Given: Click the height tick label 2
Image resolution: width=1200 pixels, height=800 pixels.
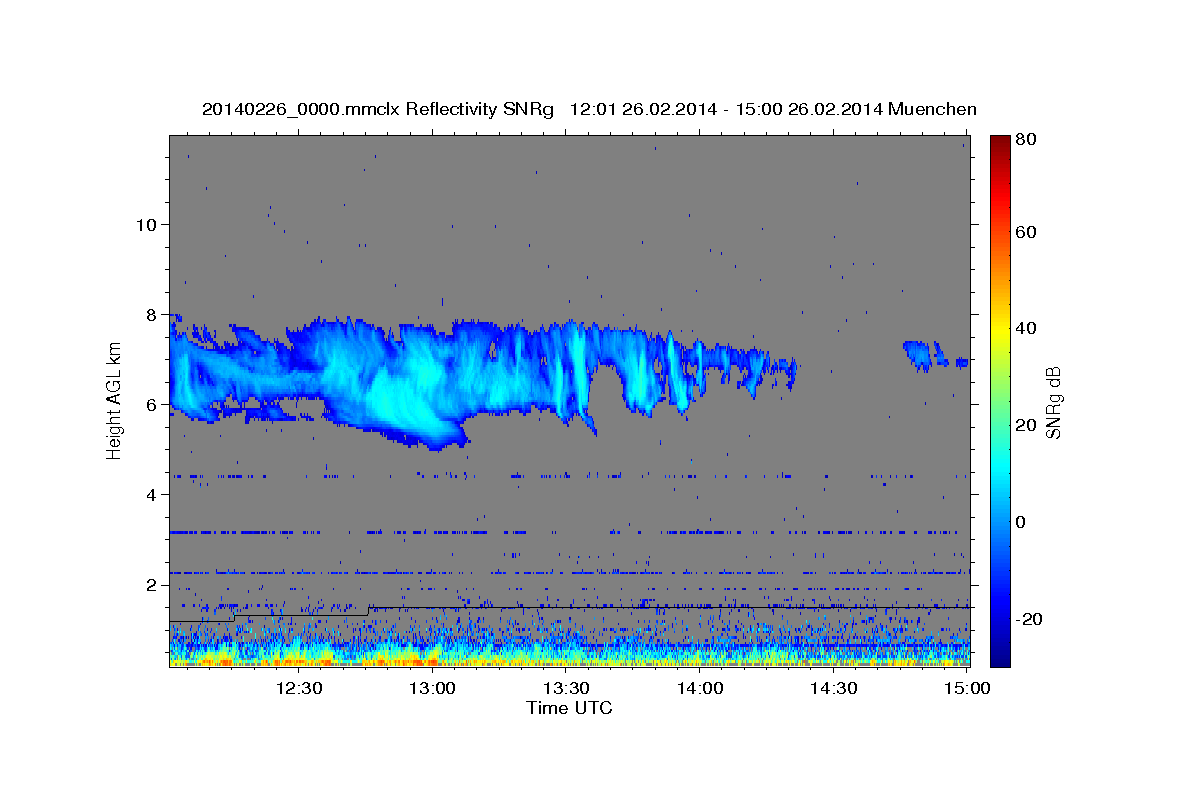Looking at the screenshot, I should click(152, 584).
